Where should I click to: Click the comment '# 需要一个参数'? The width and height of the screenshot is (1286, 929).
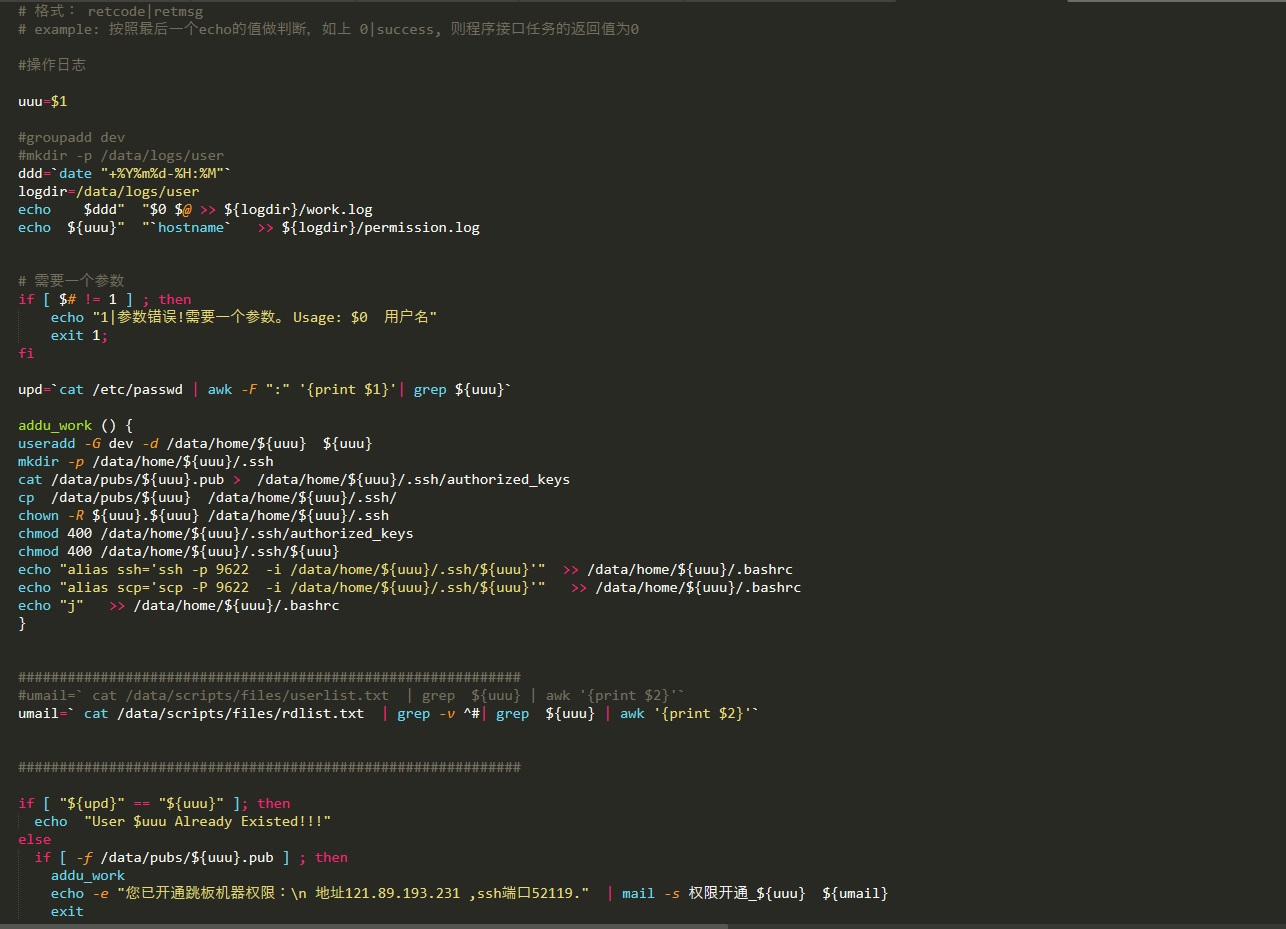(x=71, y=281)
